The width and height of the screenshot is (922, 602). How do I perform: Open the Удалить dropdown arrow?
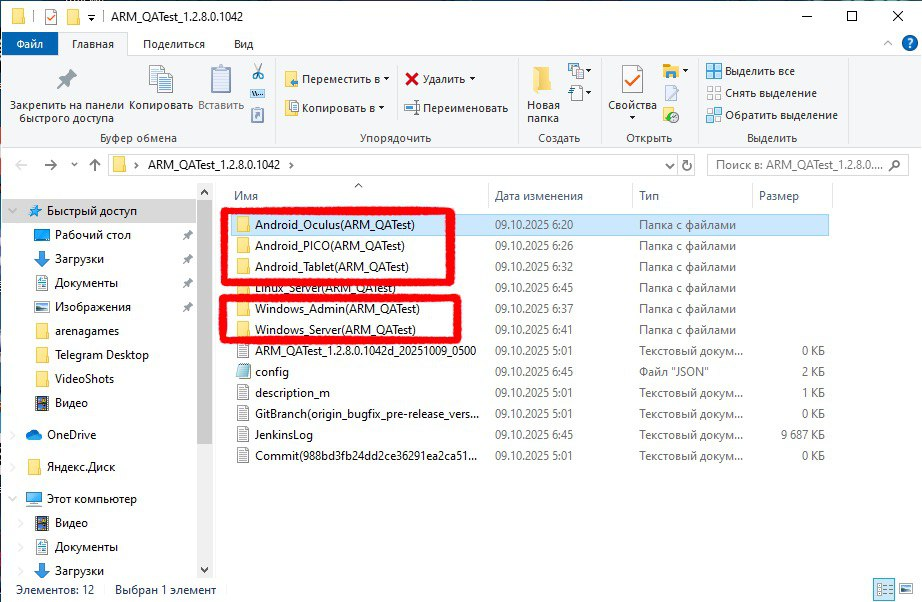click(472, 79)
